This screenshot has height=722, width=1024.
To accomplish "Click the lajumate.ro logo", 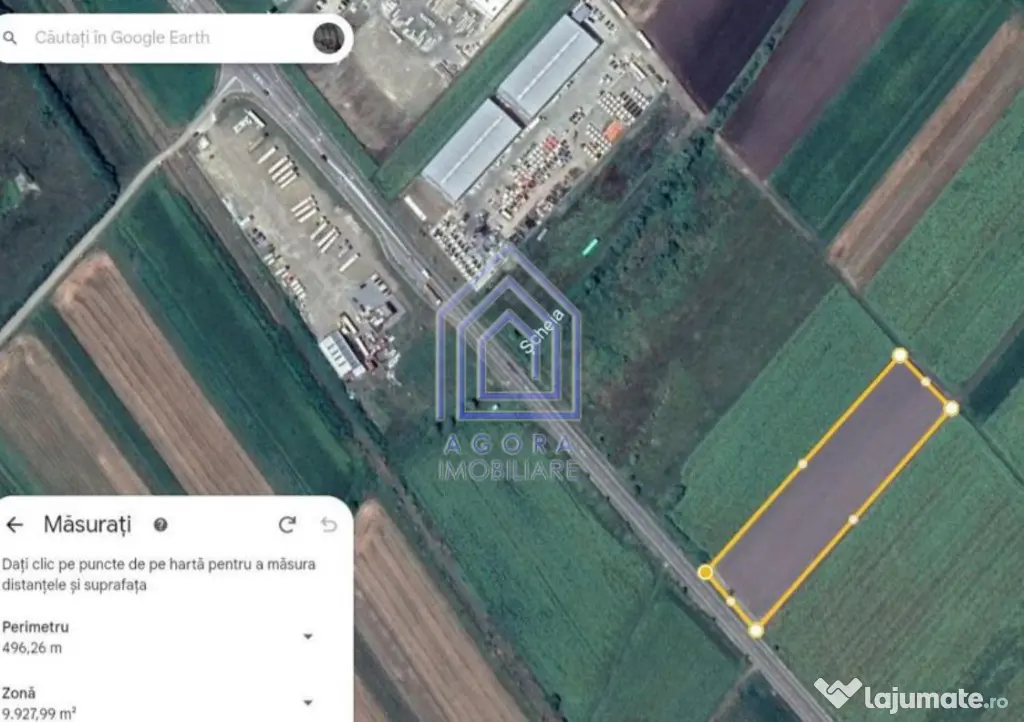I will [x=910, y=692].
